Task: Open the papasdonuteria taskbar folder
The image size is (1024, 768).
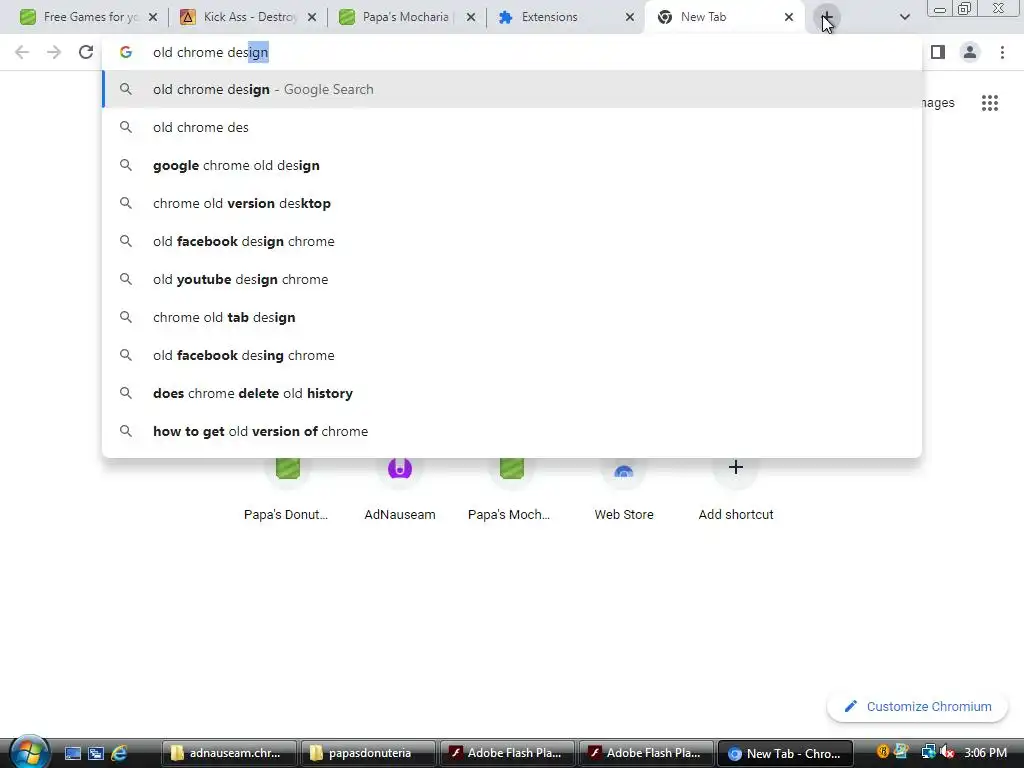Action: (x=368, y=753)
